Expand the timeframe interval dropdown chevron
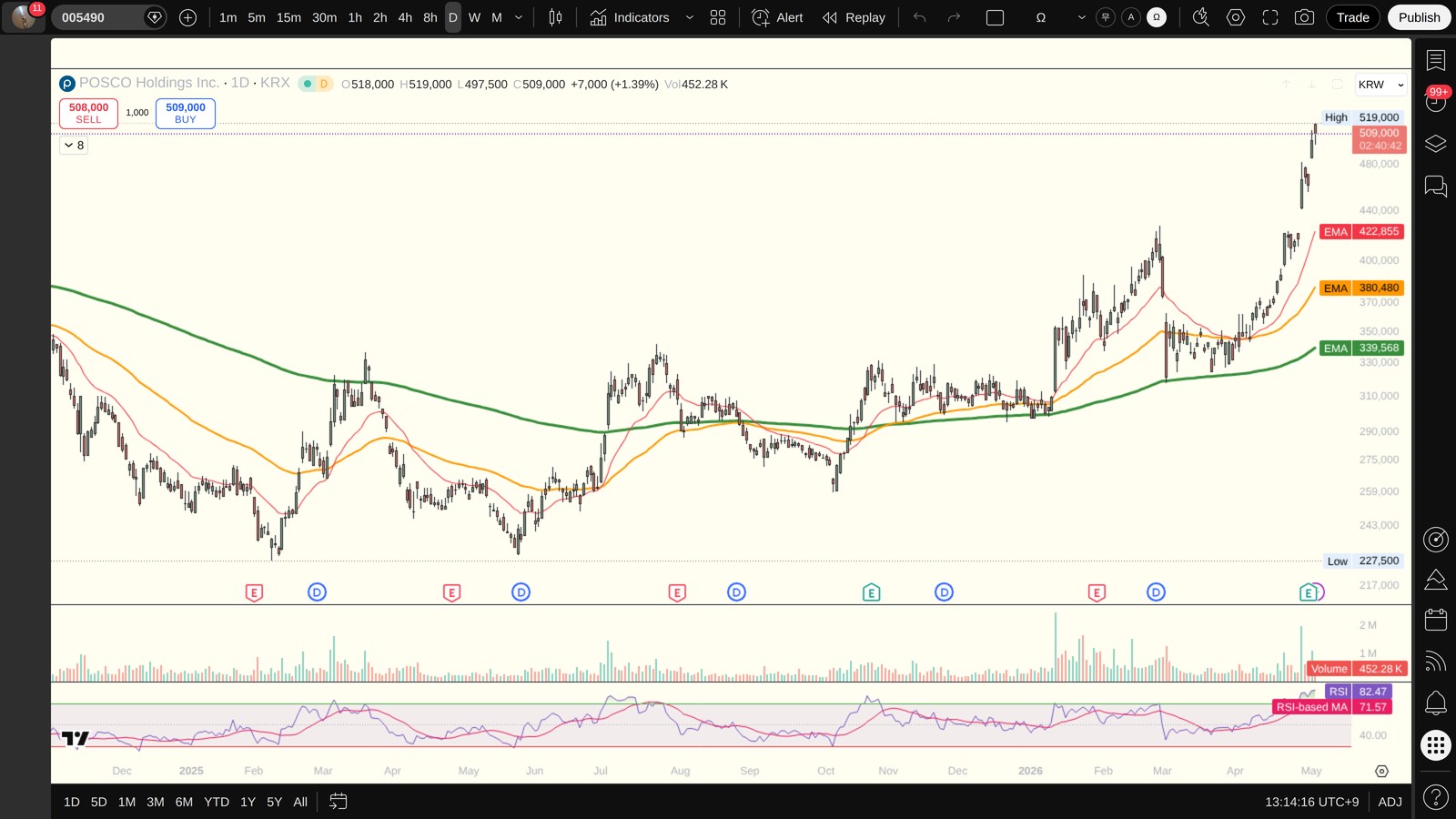Screen dimensions: 1456x819 point(519,17)
